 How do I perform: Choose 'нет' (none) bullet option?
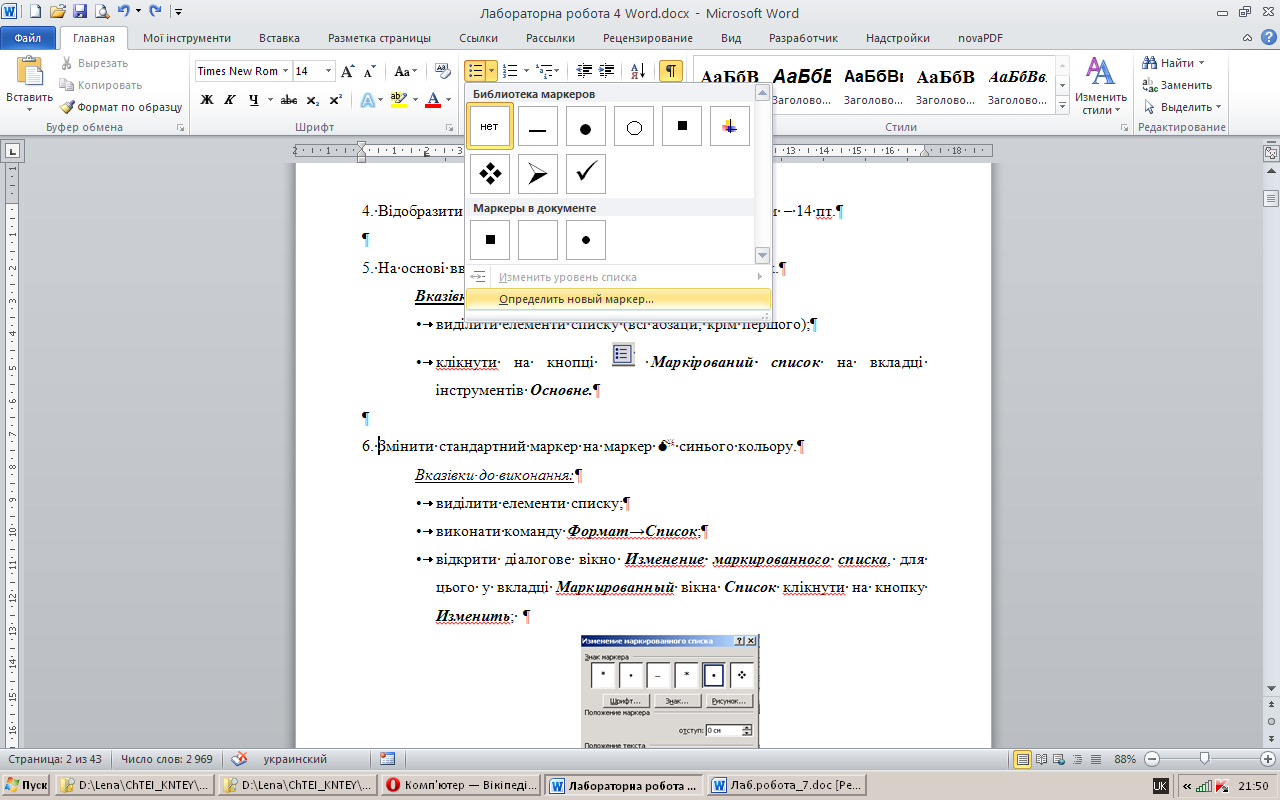490,126
